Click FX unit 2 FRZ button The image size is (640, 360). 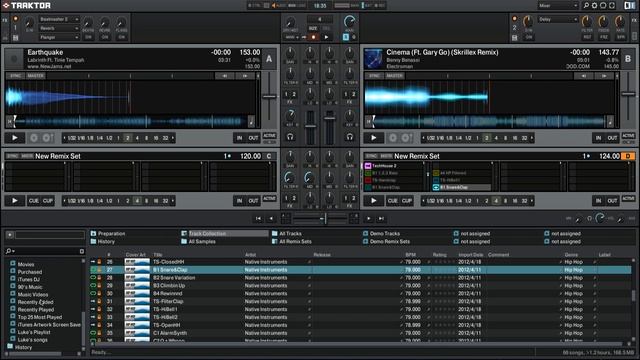pyautogui.click(x=604, y=37)
